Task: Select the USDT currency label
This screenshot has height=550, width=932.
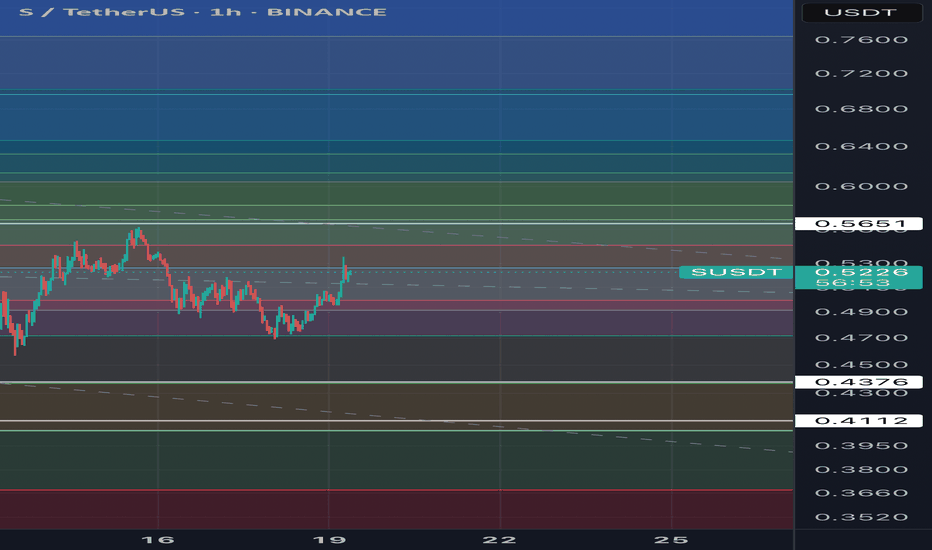Action: tap(861, 12)
